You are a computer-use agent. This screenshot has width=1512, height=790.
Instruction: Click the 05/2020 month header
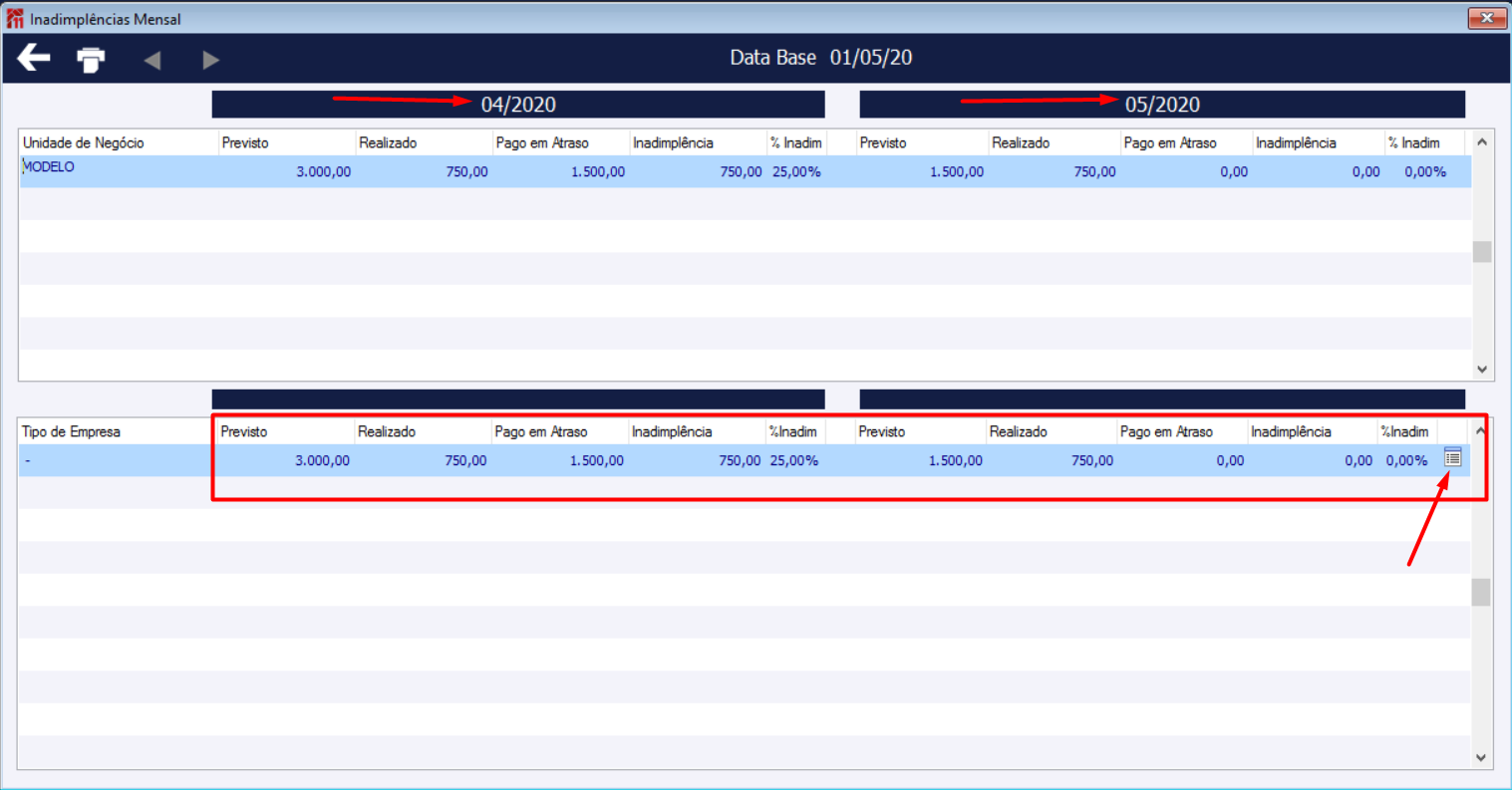tap(1162, 105)
